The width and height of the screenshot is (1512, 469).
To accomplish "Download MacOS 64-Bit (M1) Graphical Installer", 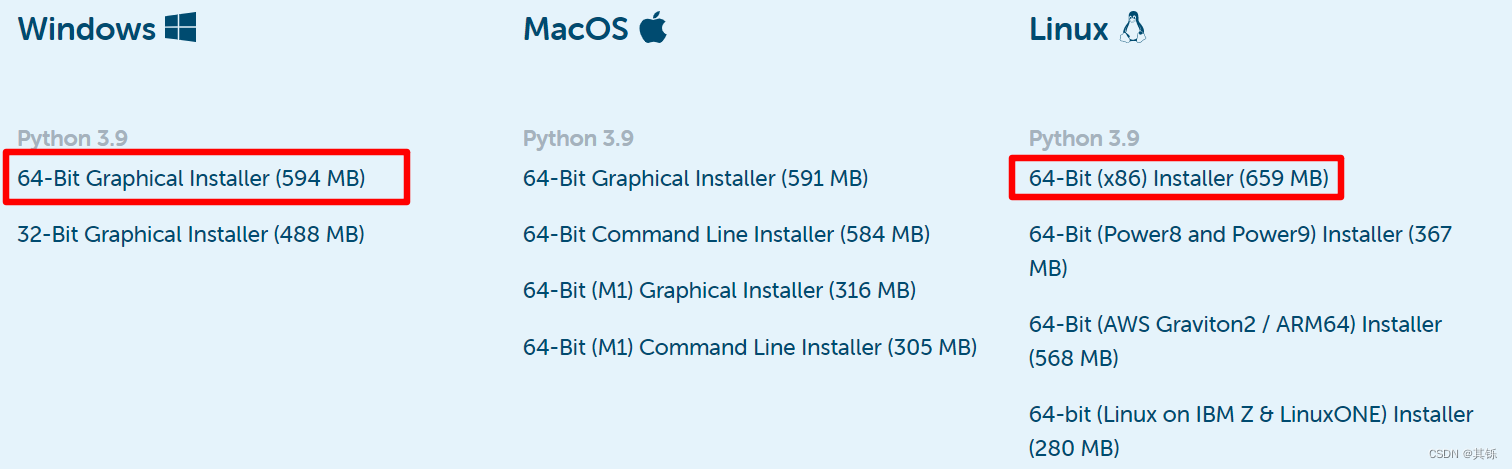I will [x=719, y=291].
